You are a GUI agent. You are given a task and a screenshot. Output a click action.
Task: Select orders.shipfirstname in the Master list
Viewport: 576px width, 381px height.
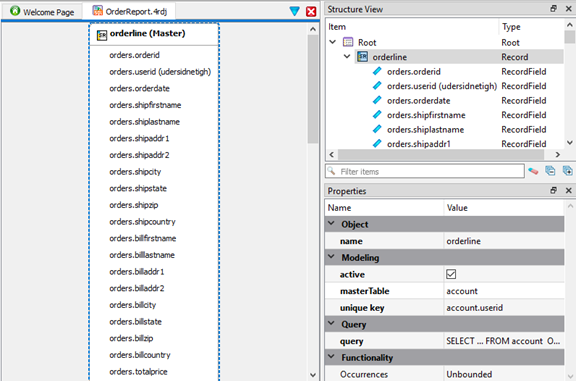click(x=145, y=105)
